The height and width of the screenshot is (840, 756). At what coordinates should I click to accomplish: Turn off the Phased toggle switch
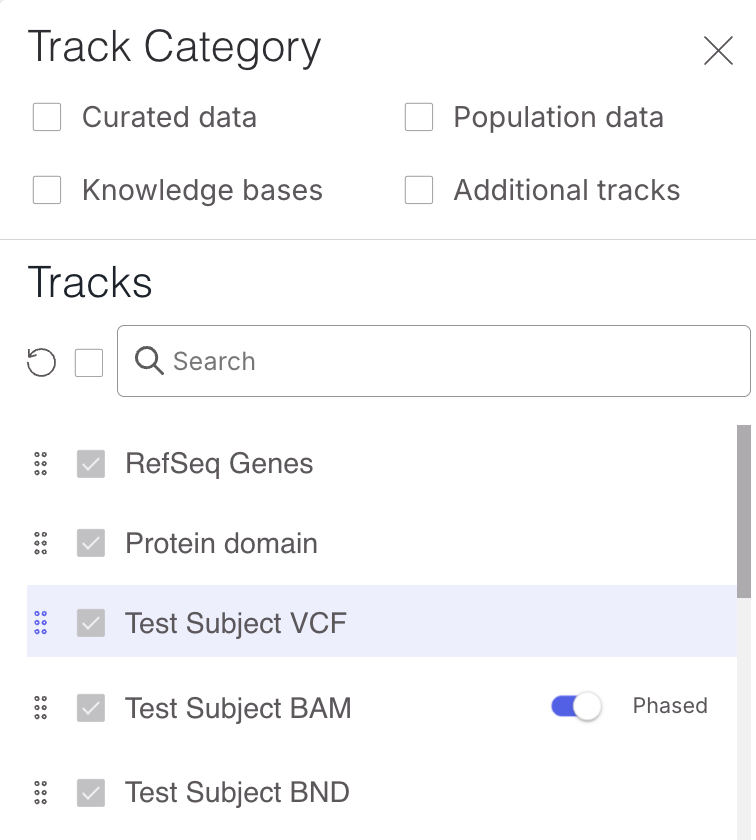click(576, 707)
